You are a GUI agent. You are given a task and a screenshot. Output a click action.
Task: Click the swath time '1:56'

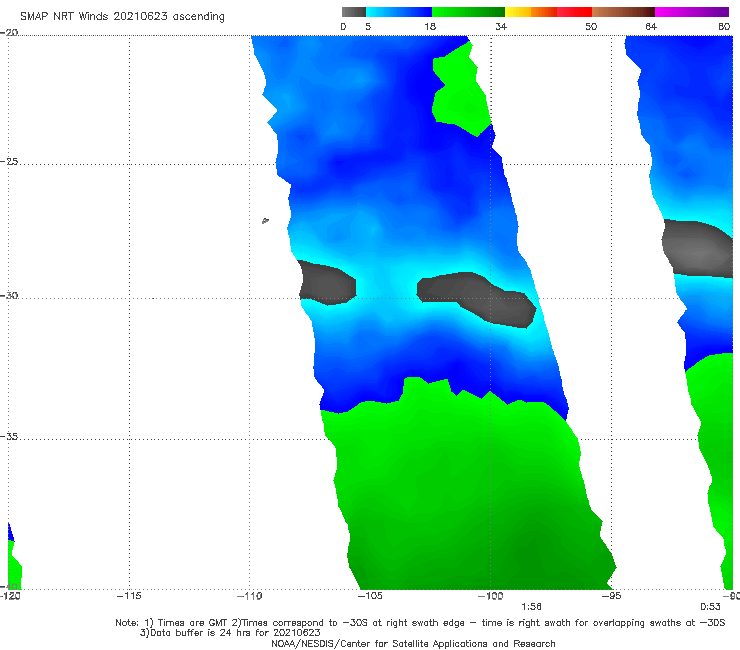531,607
